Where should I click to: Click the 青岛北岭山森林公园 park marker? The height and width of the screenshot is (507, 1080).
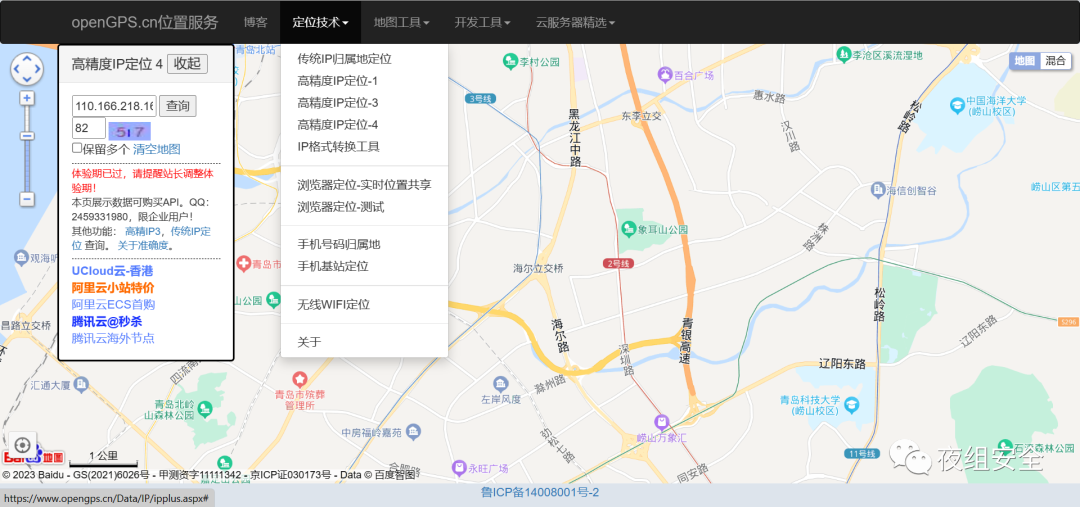pyautogui.click(x=204, y=411)
